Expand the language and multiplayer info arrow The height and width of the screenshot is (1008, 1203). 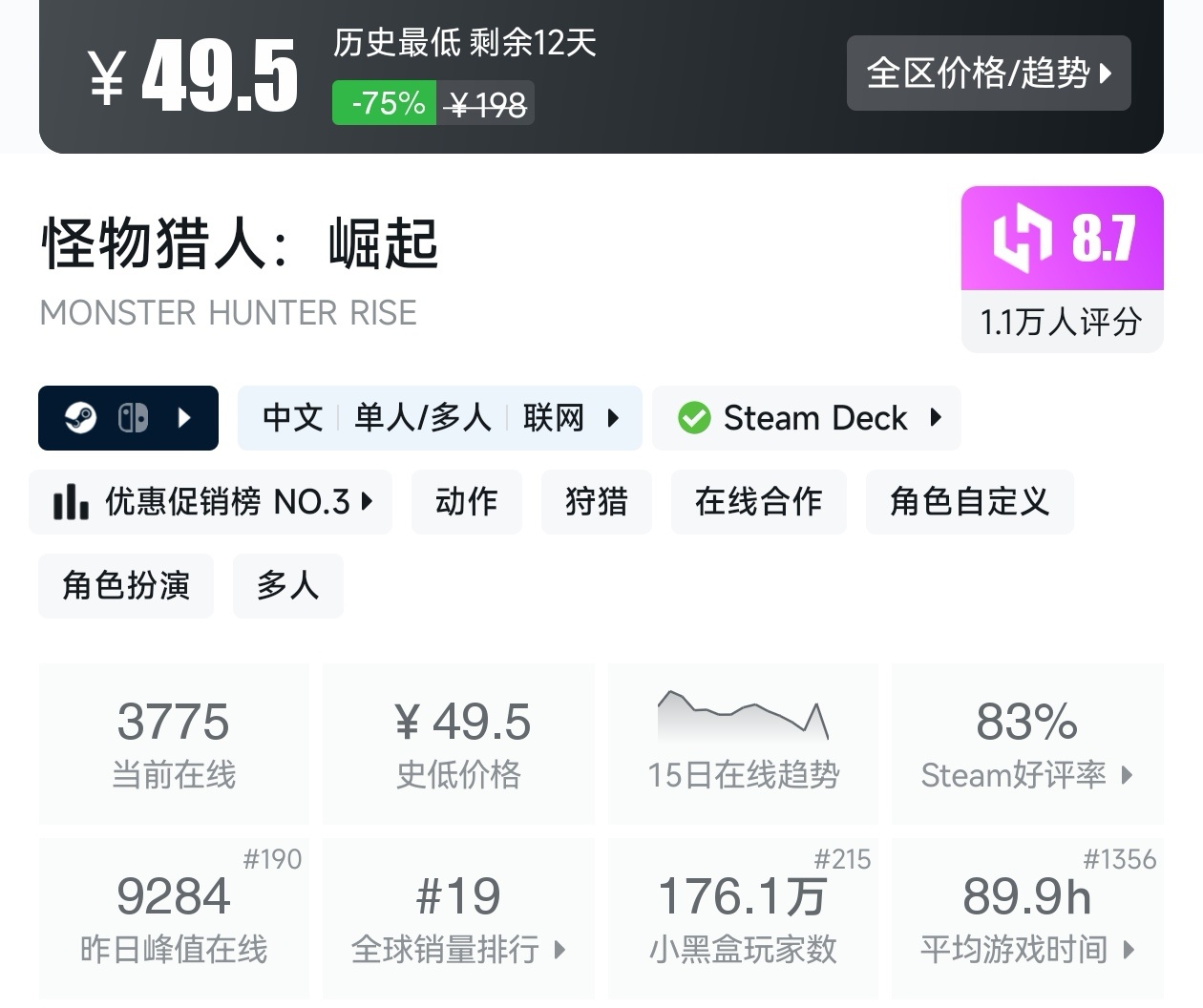tap(613, 418)
